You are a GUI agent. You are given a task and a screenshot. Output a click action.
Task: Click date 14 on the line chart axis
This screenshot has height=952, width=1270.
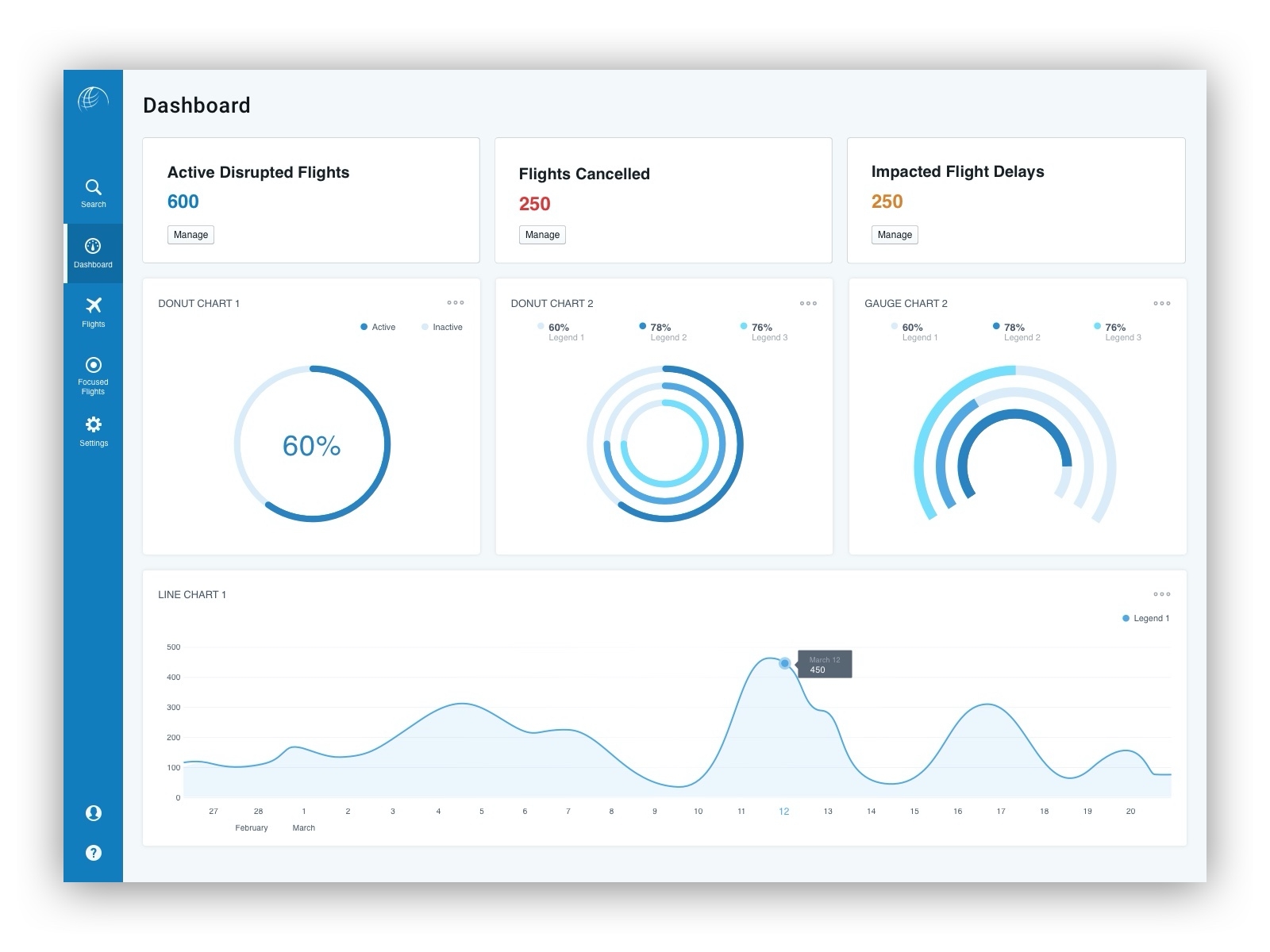(872, 812)
